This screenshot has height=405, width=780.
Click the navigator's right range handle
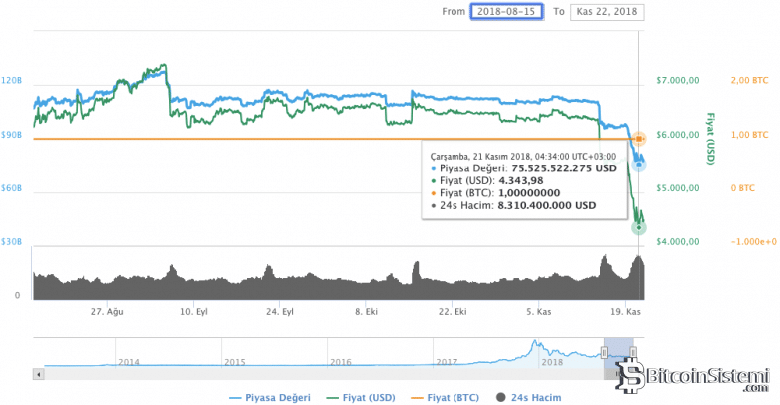click(x=633, y=351)
